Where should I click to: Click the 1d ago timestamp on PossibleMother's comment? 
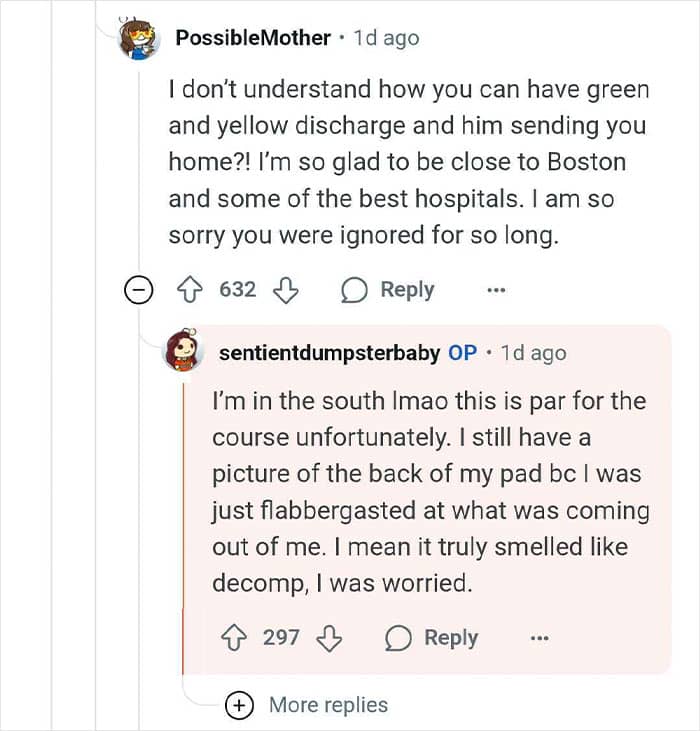click(386, 38)
